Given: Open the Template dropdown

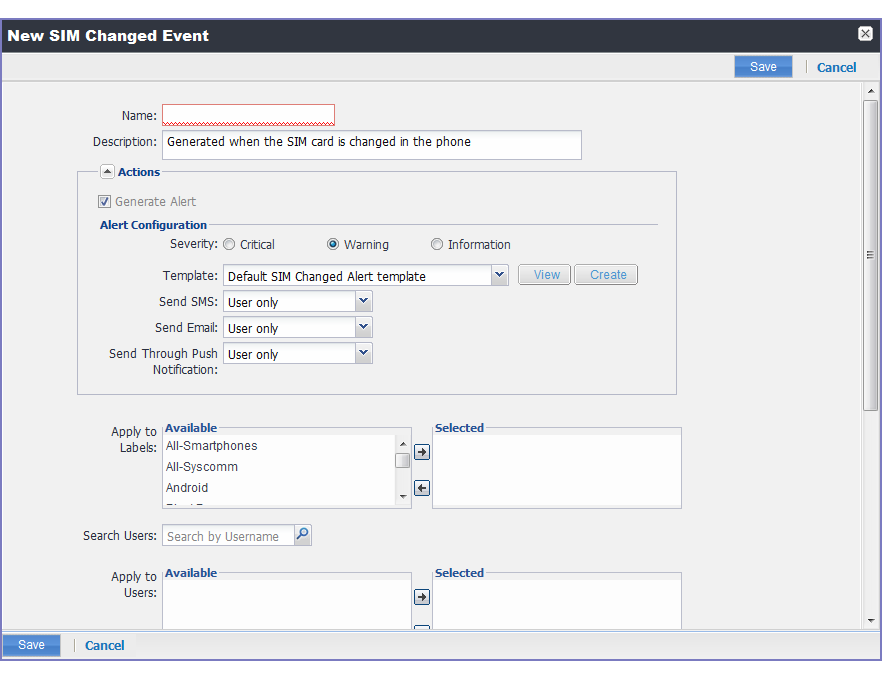Looking at the screenshot, I should click(499, 274).
